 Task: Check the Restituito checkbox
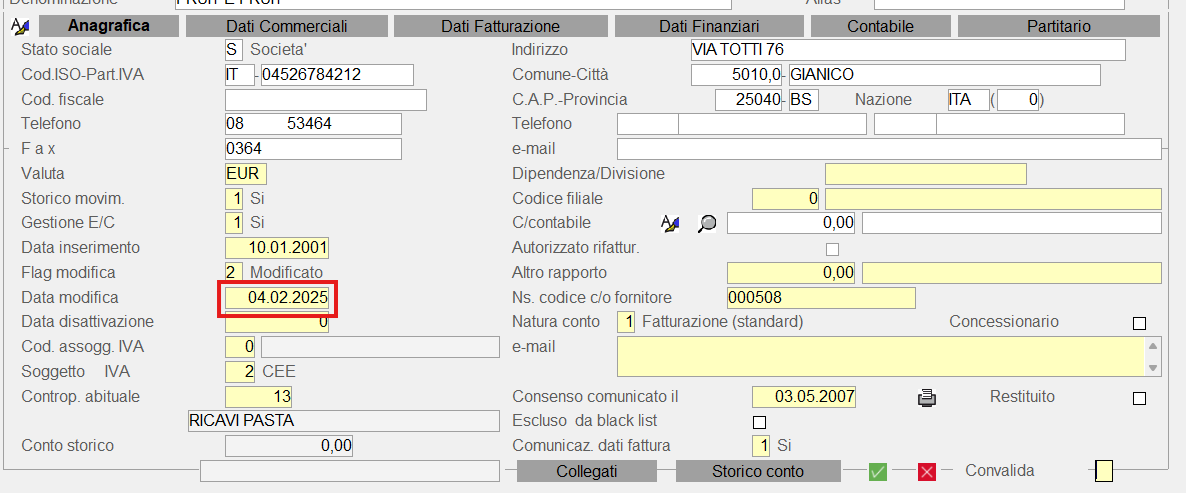click(x=1139, y=398)
